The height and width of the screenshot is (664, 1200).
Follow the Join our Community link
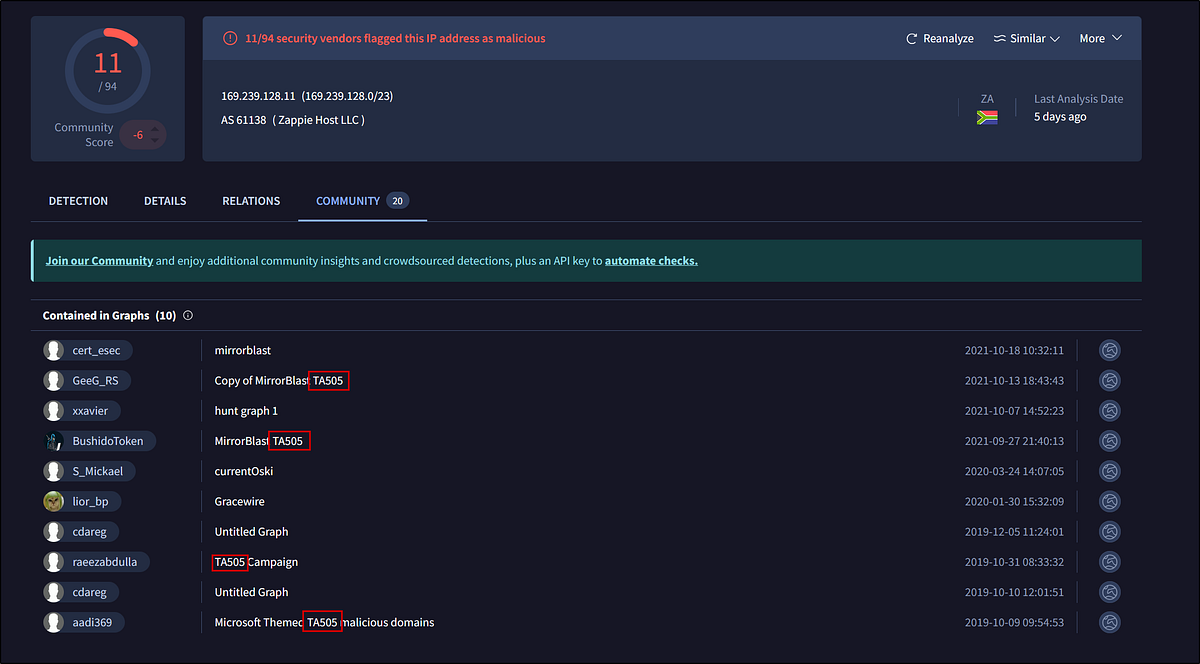[99, 261]
